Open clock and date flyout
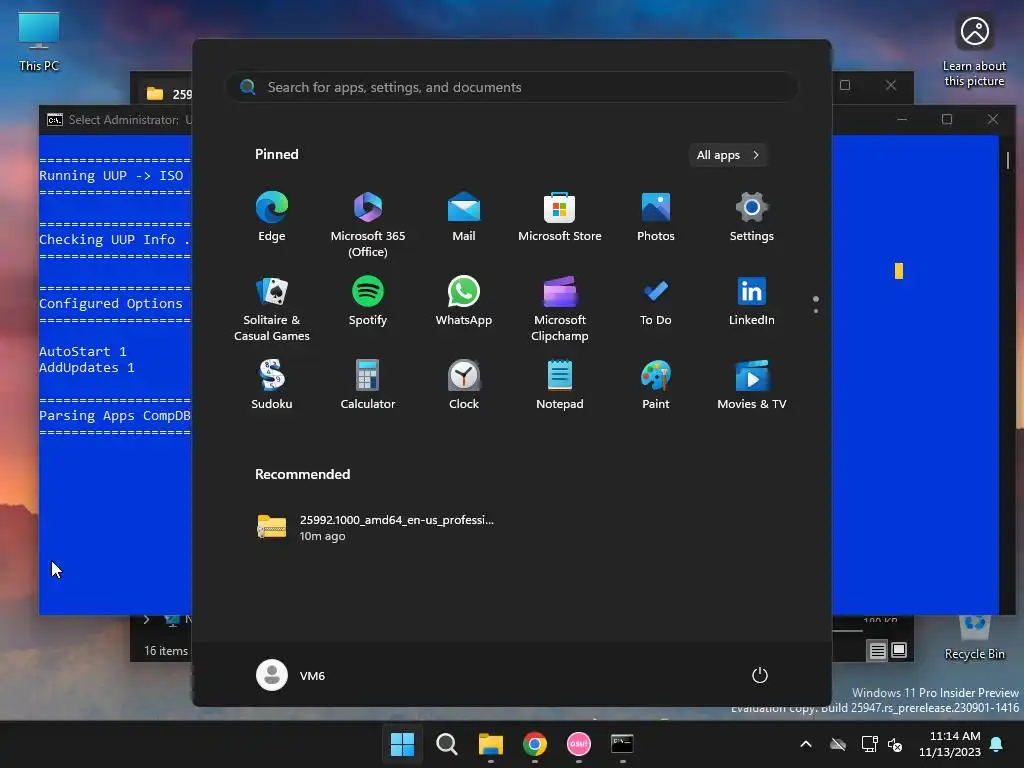This screenshot has width=1024, height=768. pos(950,744)
